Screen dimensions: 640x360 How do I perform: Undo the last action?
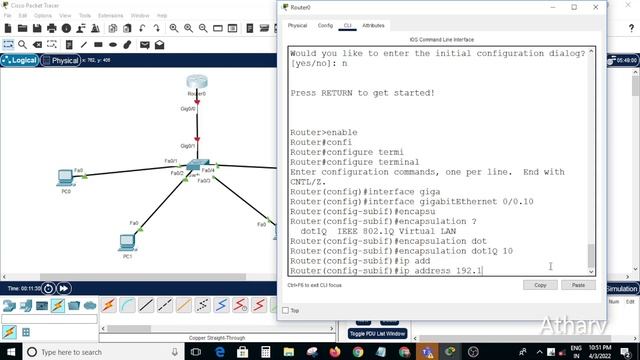point(142,28)
